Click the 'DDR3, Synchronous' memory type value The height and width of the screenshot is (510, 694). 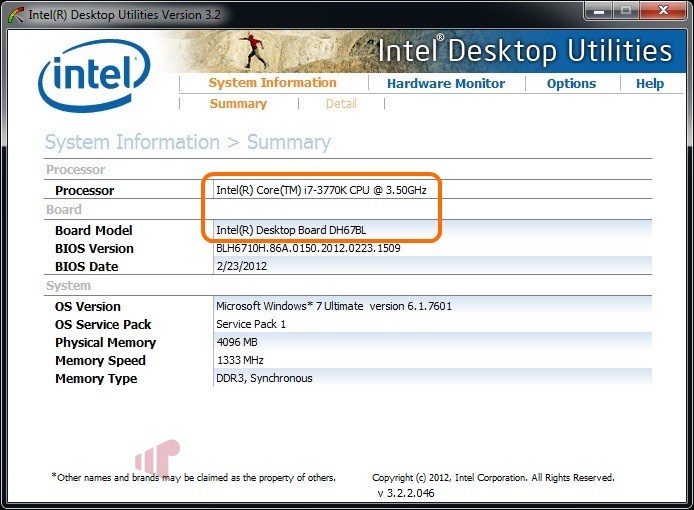point(264,379)
